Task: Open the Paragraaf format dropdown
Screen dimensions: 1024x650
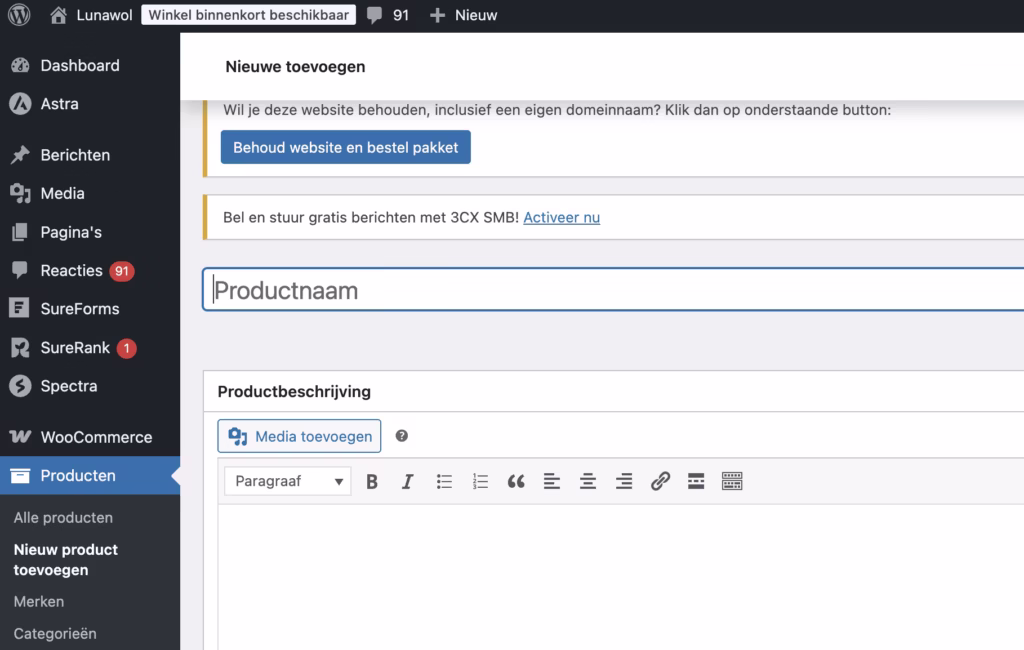Action: [x=287, y=481]
